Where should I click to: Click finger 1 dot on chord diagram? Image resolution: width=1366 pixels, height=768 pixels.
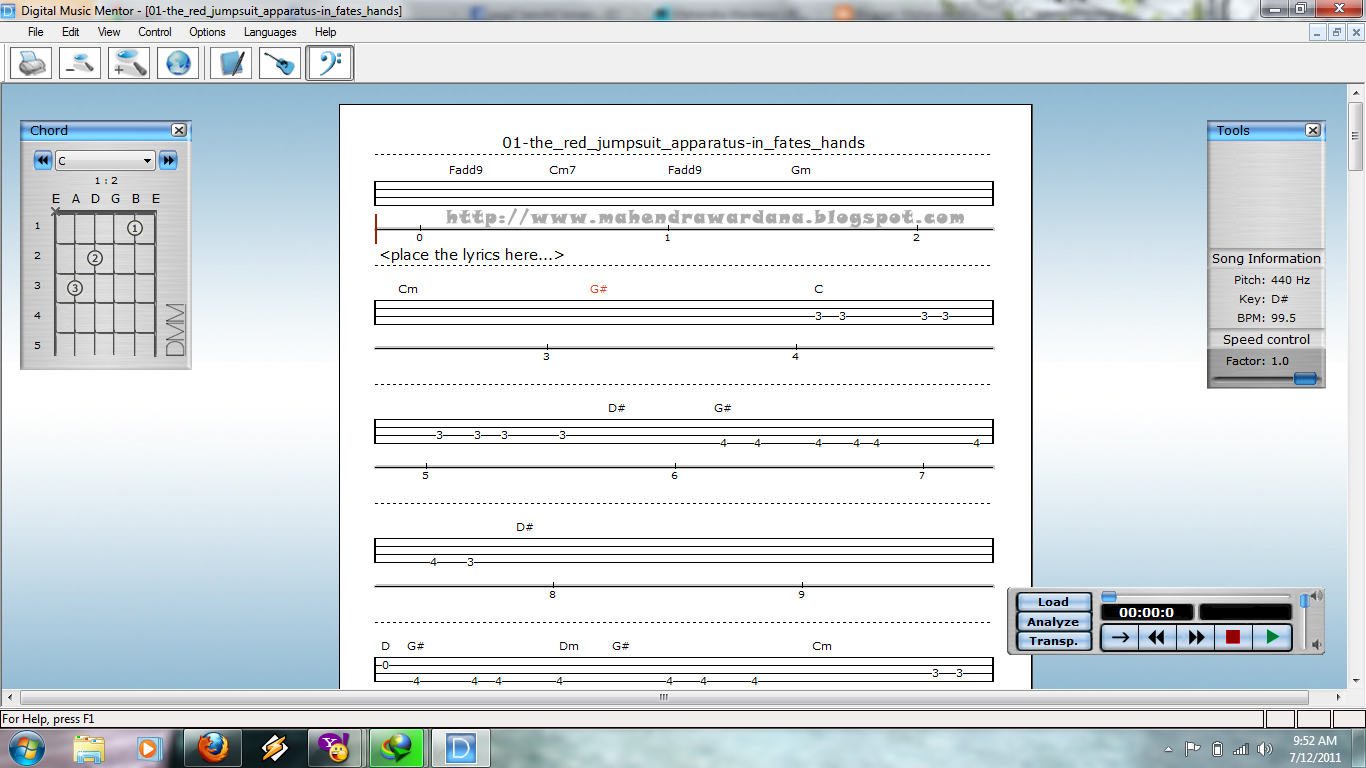coord(135,228)
